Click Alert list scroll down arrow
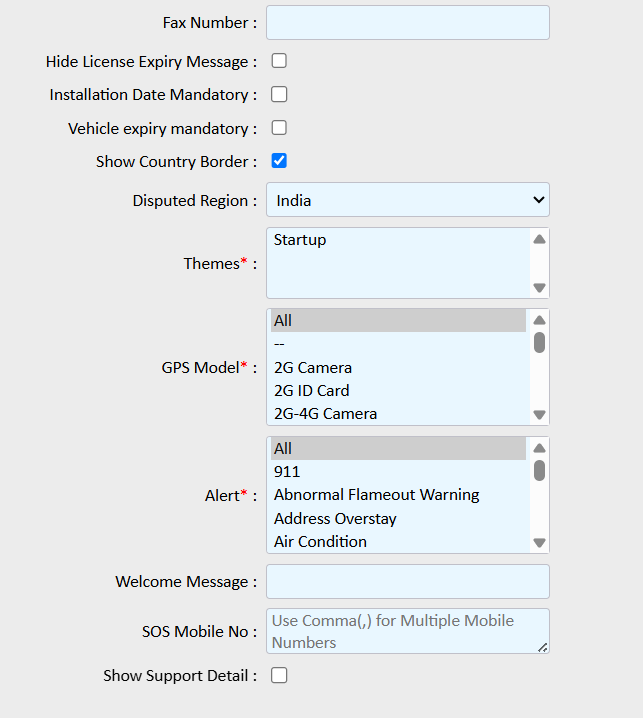 pyautogui.click(x=539, y=543)
